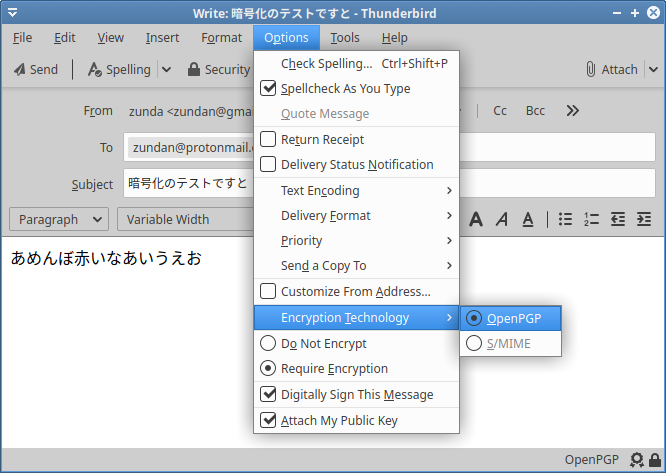Insert a numbered list
Screen dimensions: 666x473
(x=591, y=219)
